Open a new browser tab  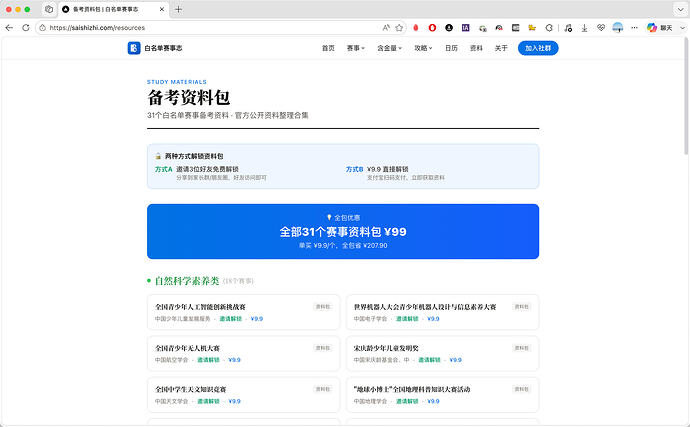coord(178,9)
